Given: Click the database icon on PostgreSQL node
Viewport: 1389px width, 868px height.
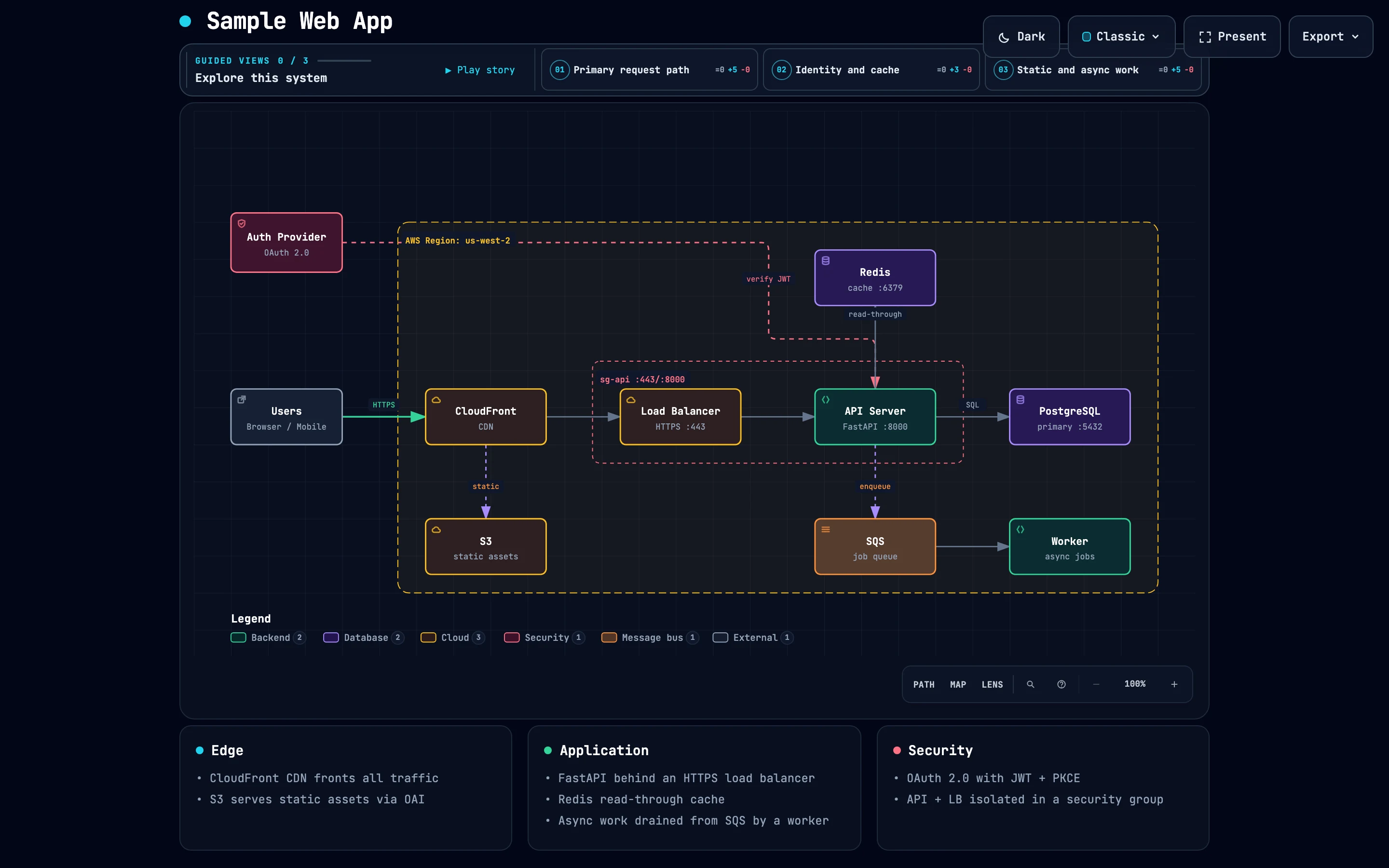Looking at the screenshot, I should [x=1020, y=400].
